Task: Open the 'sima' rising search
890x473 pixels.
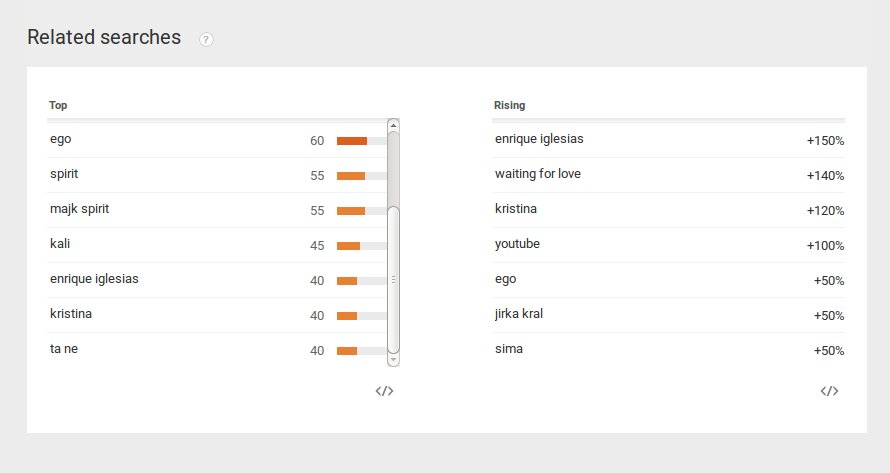Action: [x=508, y=349]
